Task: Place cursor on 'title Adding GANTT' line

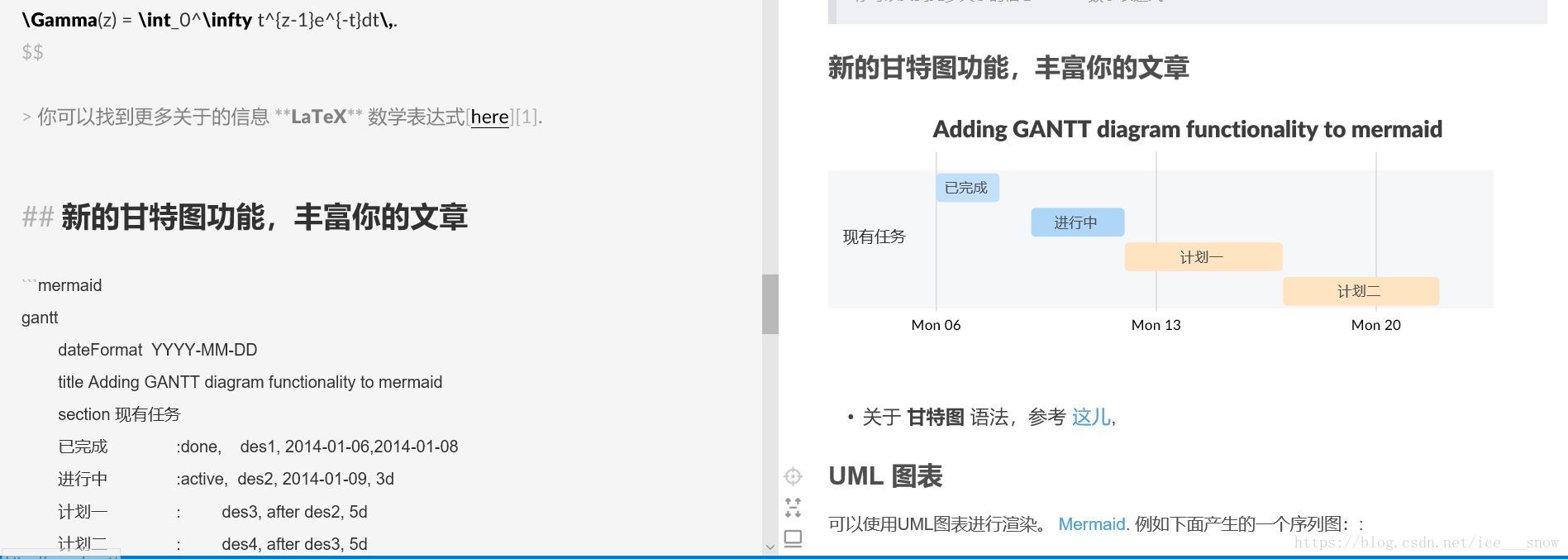Action: [250, 382]
